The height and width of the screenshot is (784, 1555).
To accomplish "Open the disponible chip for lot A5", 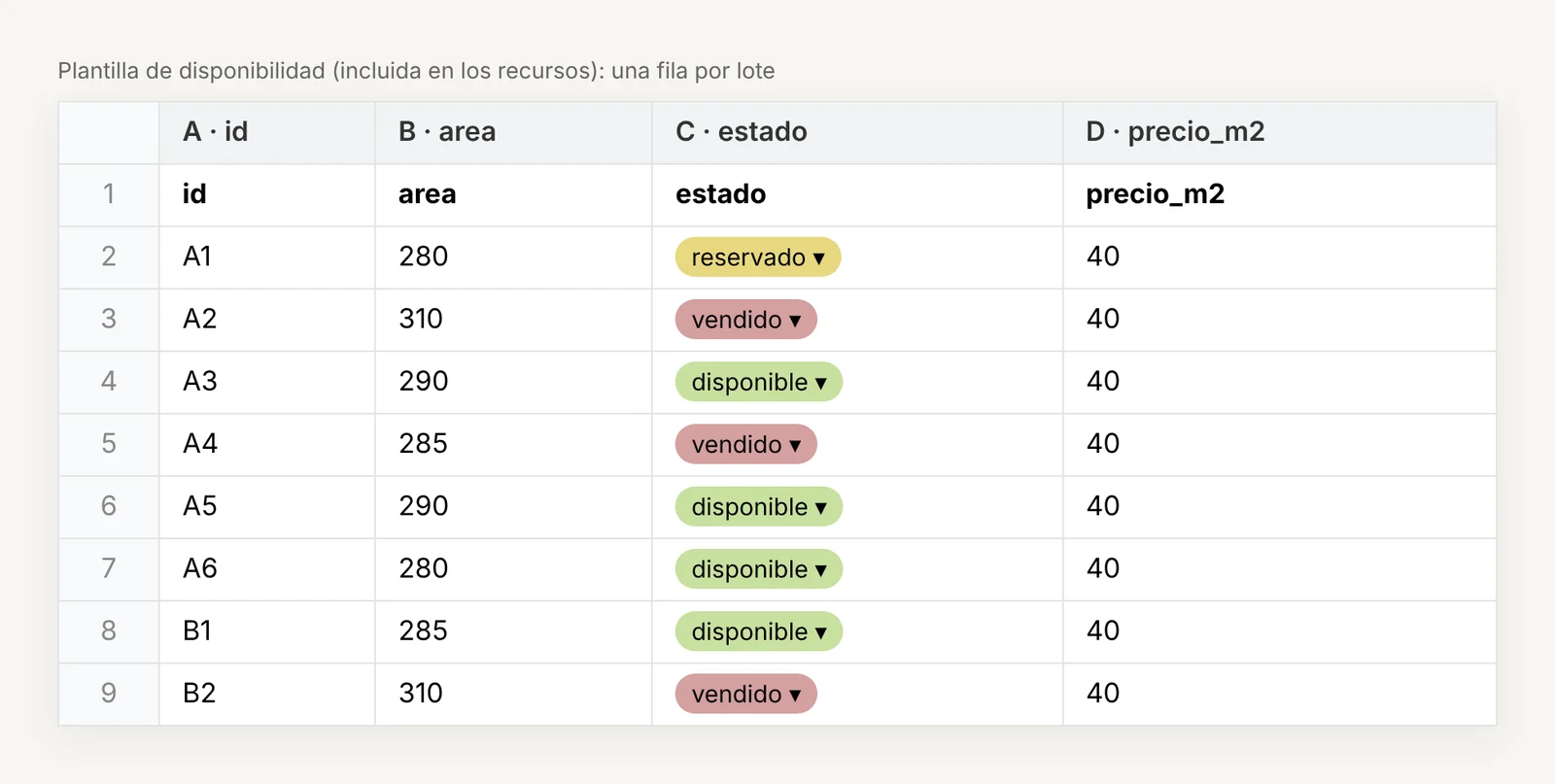I will (758, 506).
